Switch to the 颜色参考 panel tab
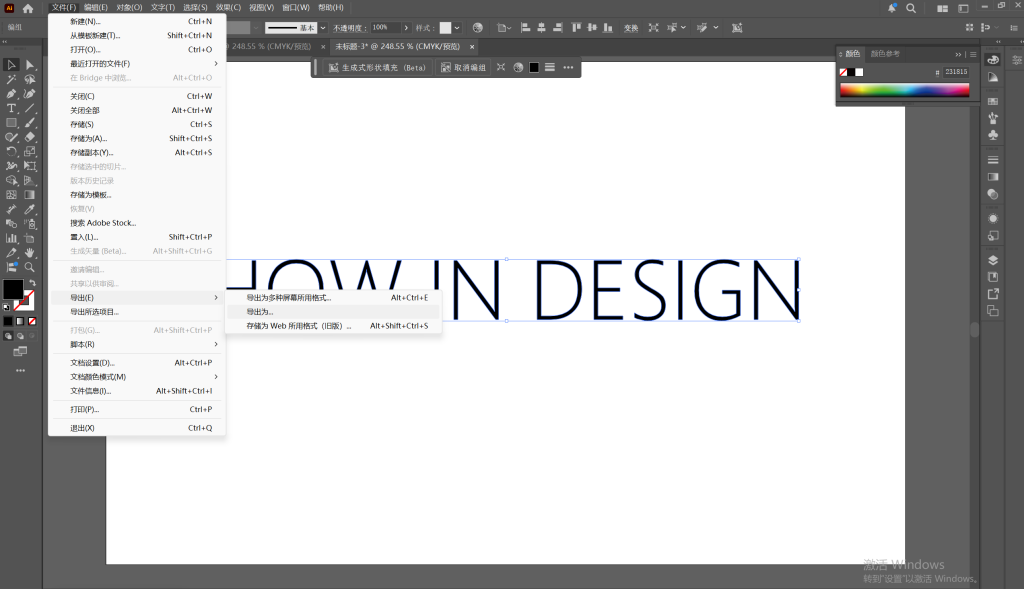This screenshot has height=589, width=1024. click(885, 54)
